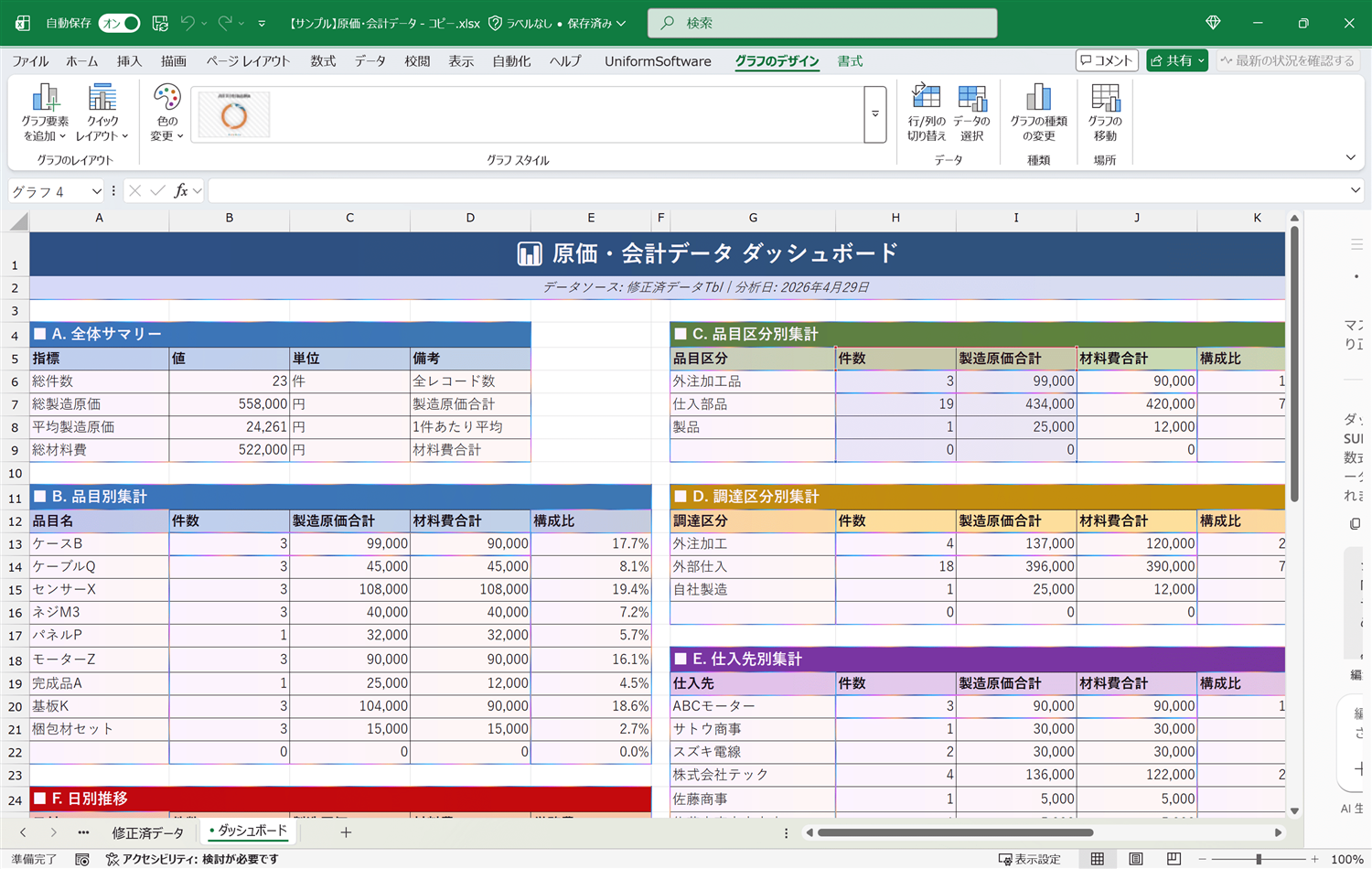This screenshot has height=869, width=1372.
Task: Click Move Chart (グラフの移動) icon
Action: pyautogui.click(x=1105, y=113)
